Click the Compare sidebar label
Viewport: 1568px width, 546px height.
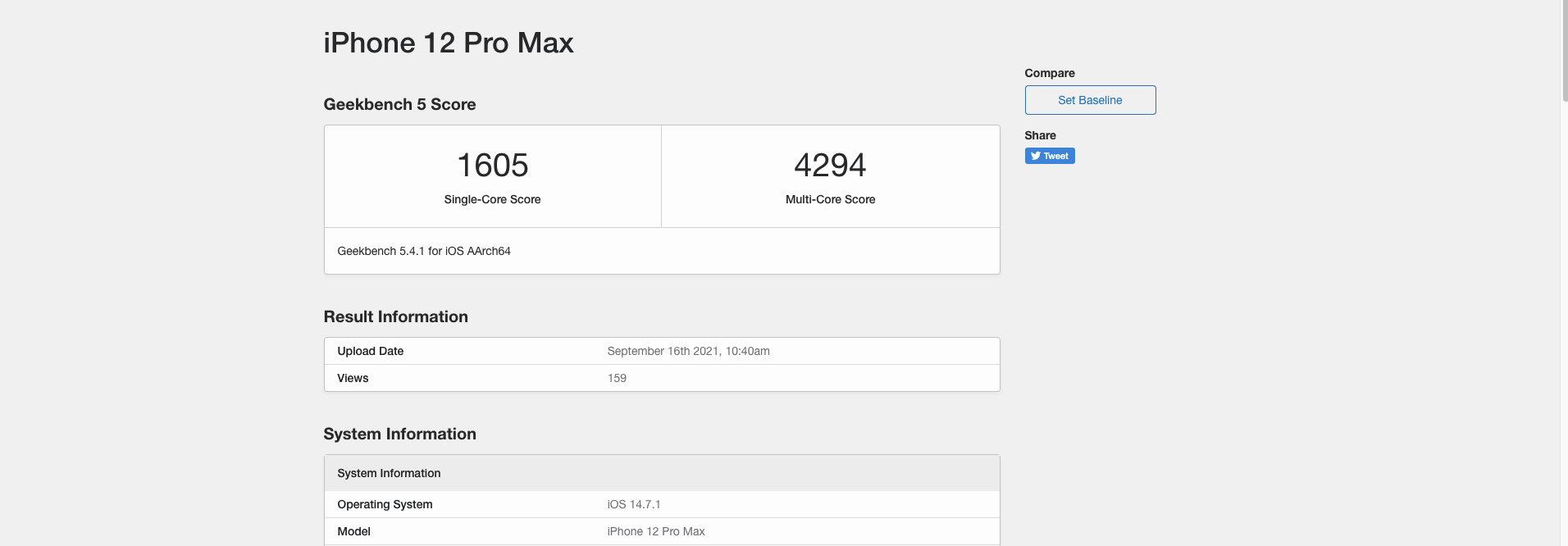pyautogui.click(x=1050, y=73)
